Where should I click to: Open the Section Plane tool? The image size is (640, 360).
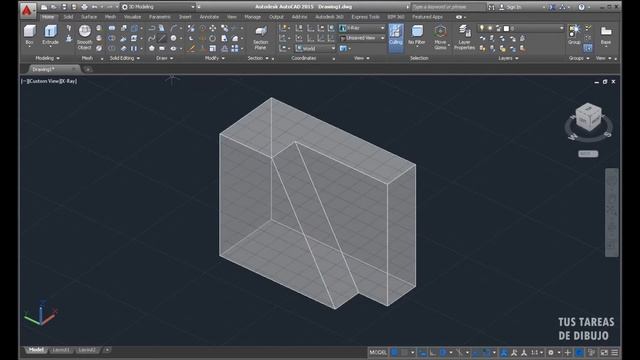260,38
